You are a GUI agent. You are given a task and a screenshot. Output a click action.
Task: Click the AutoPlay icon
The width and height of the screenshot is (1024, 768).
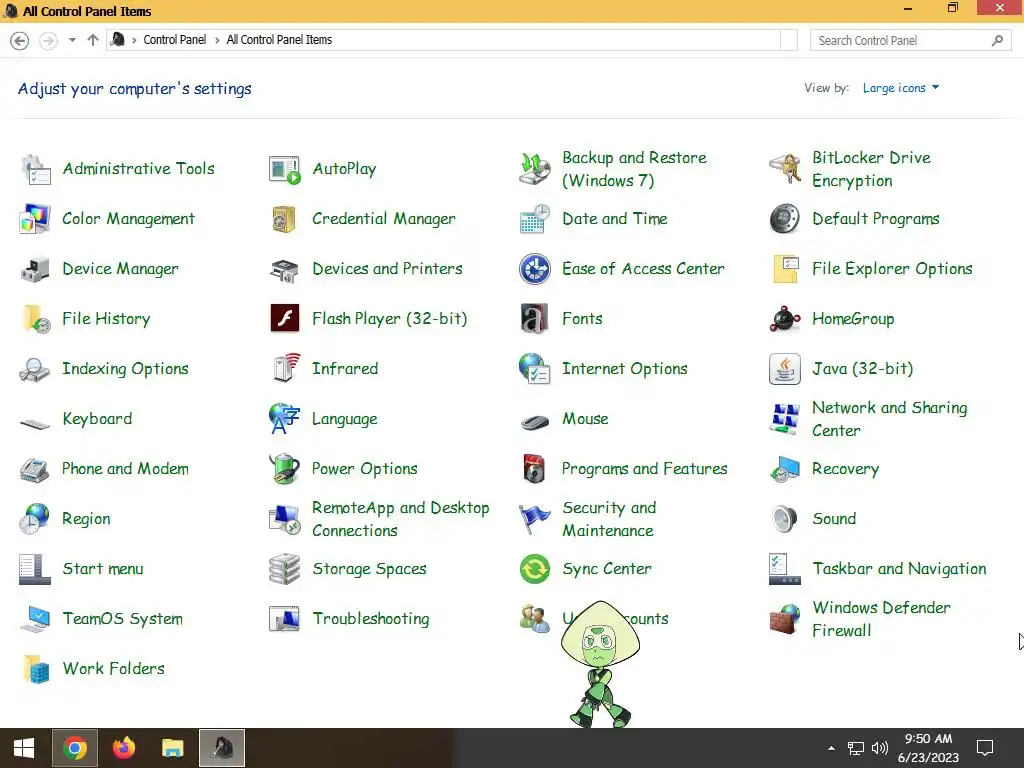(285, 169)
